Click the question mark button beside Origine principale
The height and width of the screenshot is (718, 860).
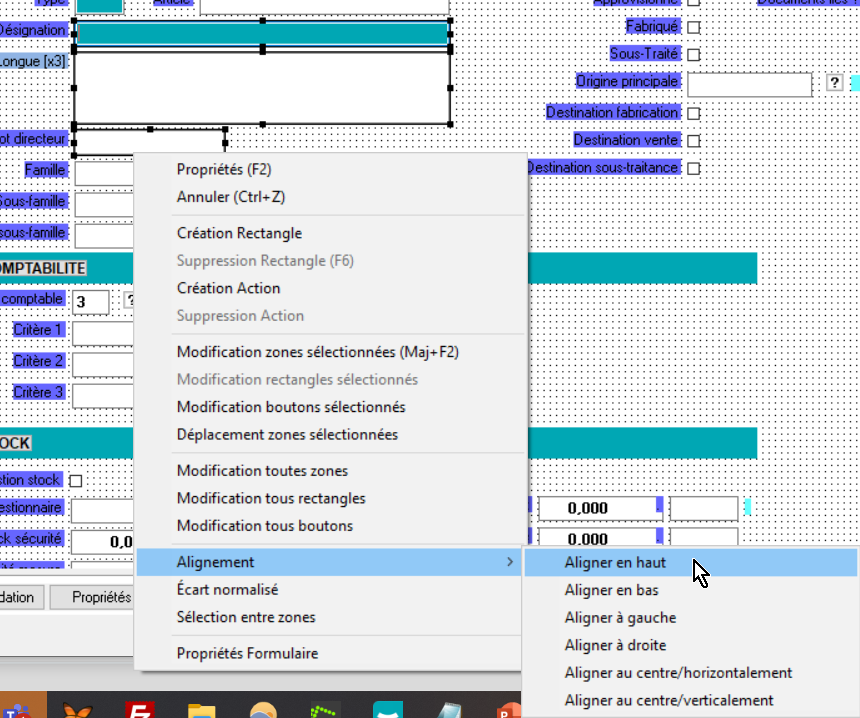coord(836,83)
